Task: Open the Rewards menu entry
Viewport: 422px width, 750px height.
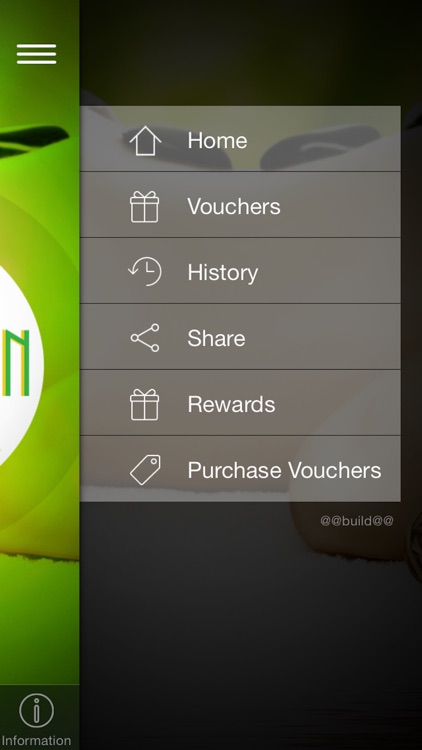Action: click(240, 403)
